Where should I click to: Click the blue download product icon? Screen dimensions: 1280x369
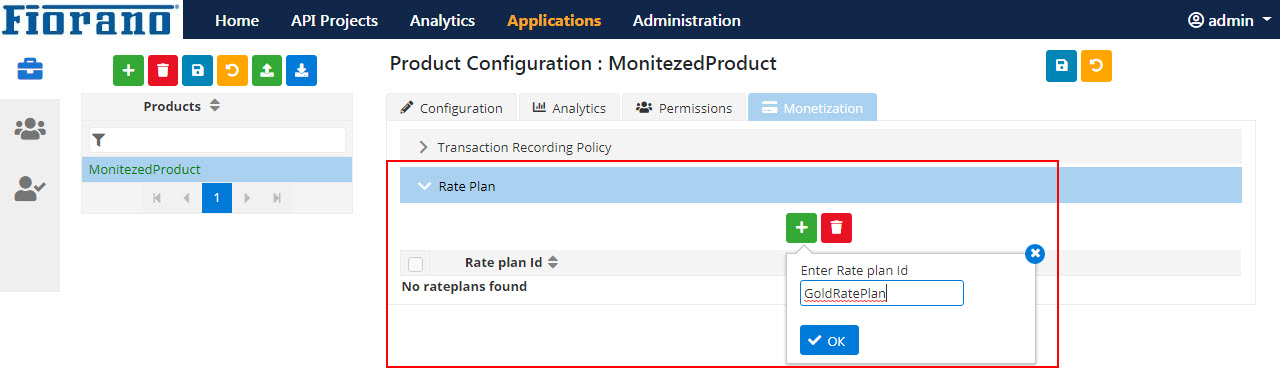click(x=302, y=71)
